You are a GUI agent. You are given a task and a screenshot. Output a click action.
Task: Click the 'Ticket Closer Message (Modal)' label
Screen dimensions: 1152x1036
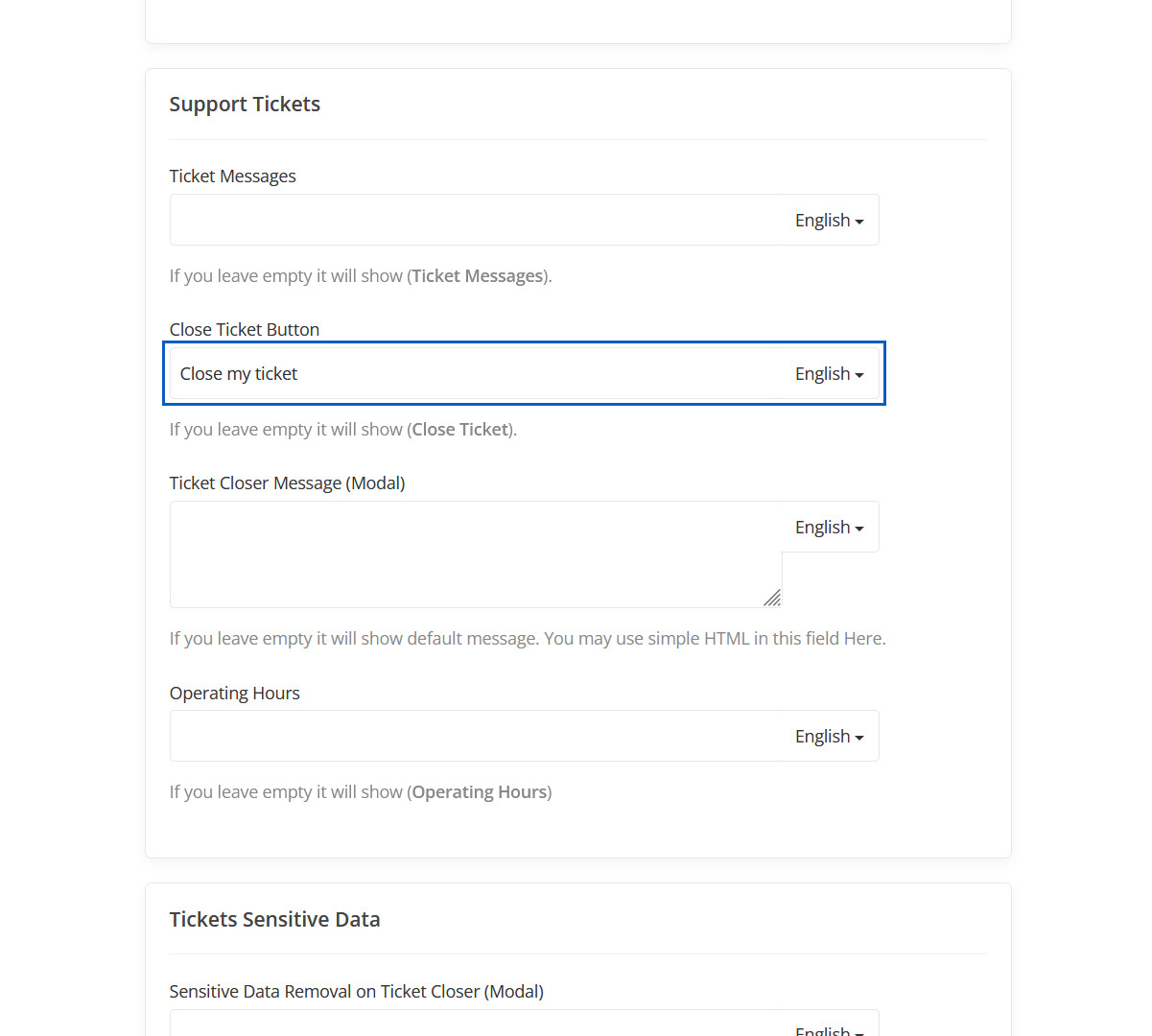287,483
